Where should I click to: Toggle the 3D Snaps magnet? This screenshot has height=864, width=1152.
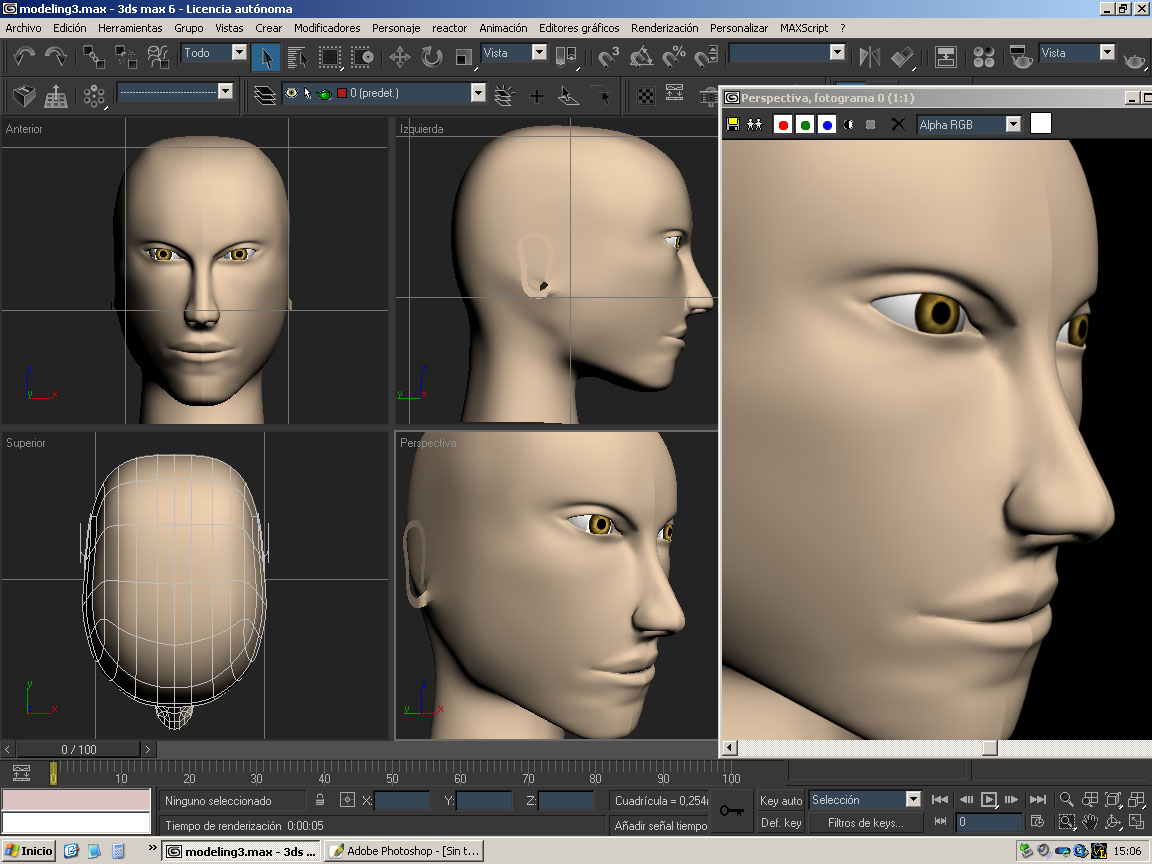click(x=608, y=57)
